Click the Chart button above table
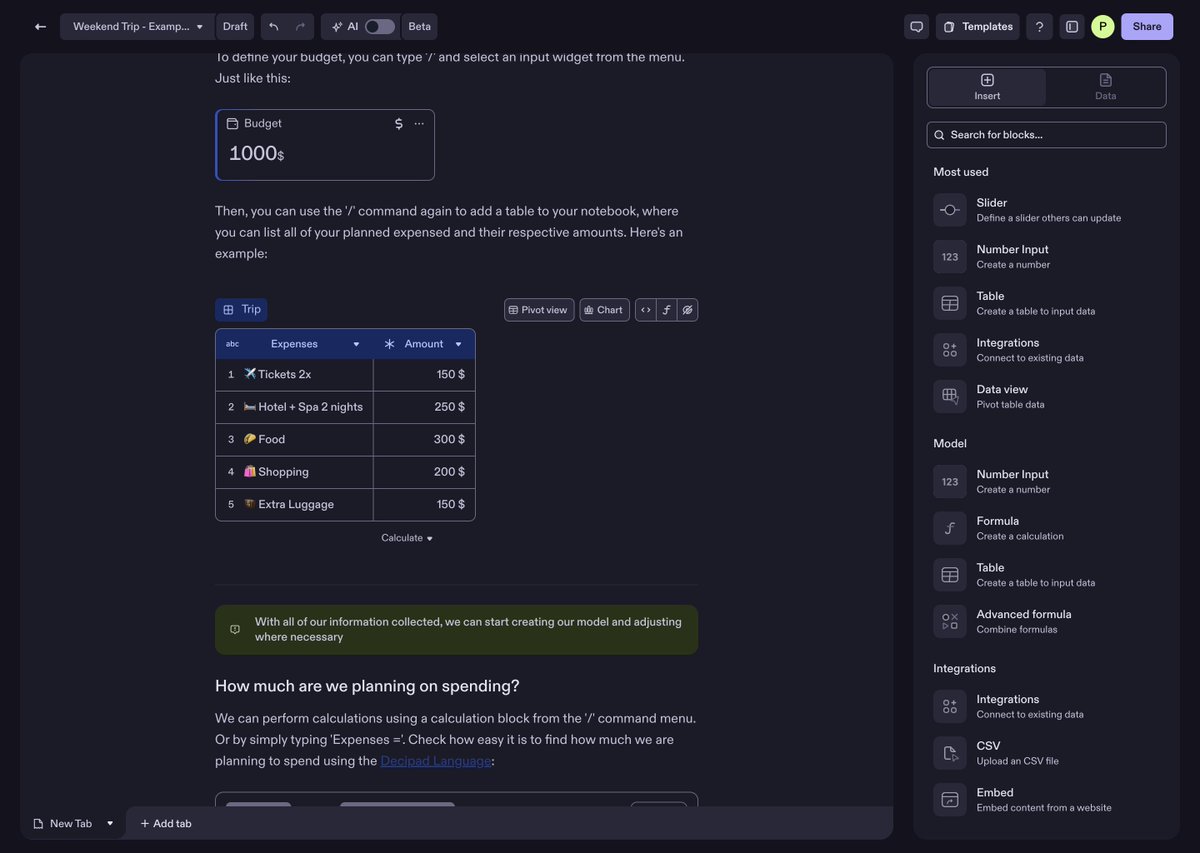 [604, 310]
